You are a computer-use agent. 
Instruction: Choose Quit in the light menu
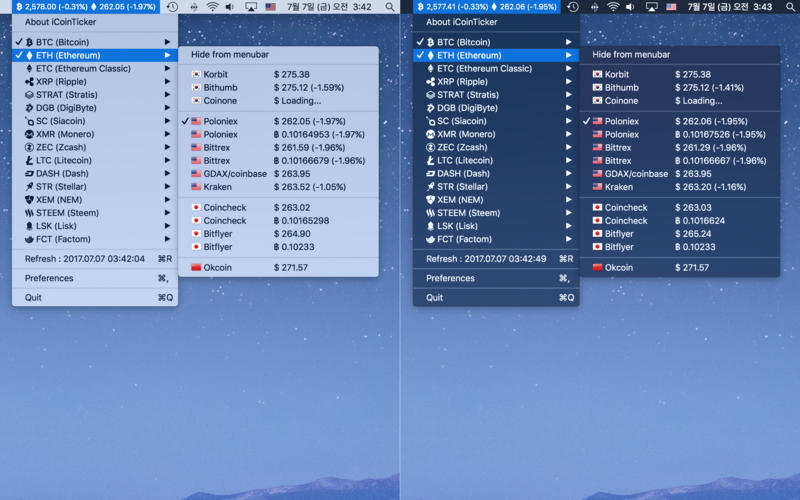click(33, 297)
